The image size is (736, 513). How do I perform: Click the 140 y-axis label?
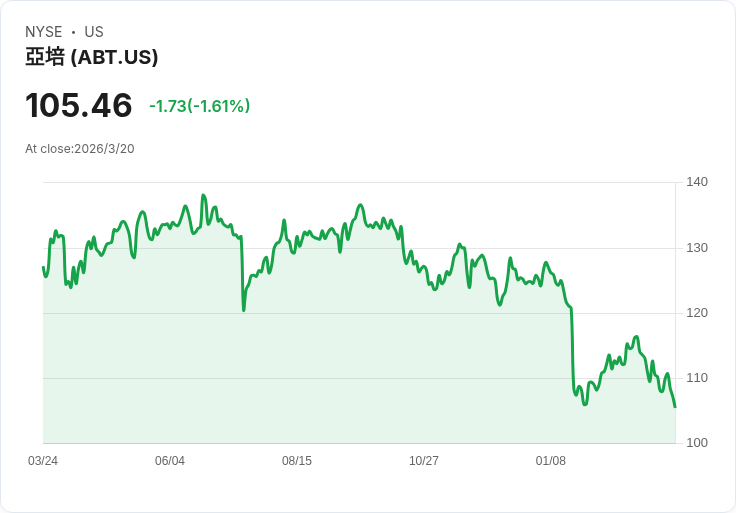(697, 182)
